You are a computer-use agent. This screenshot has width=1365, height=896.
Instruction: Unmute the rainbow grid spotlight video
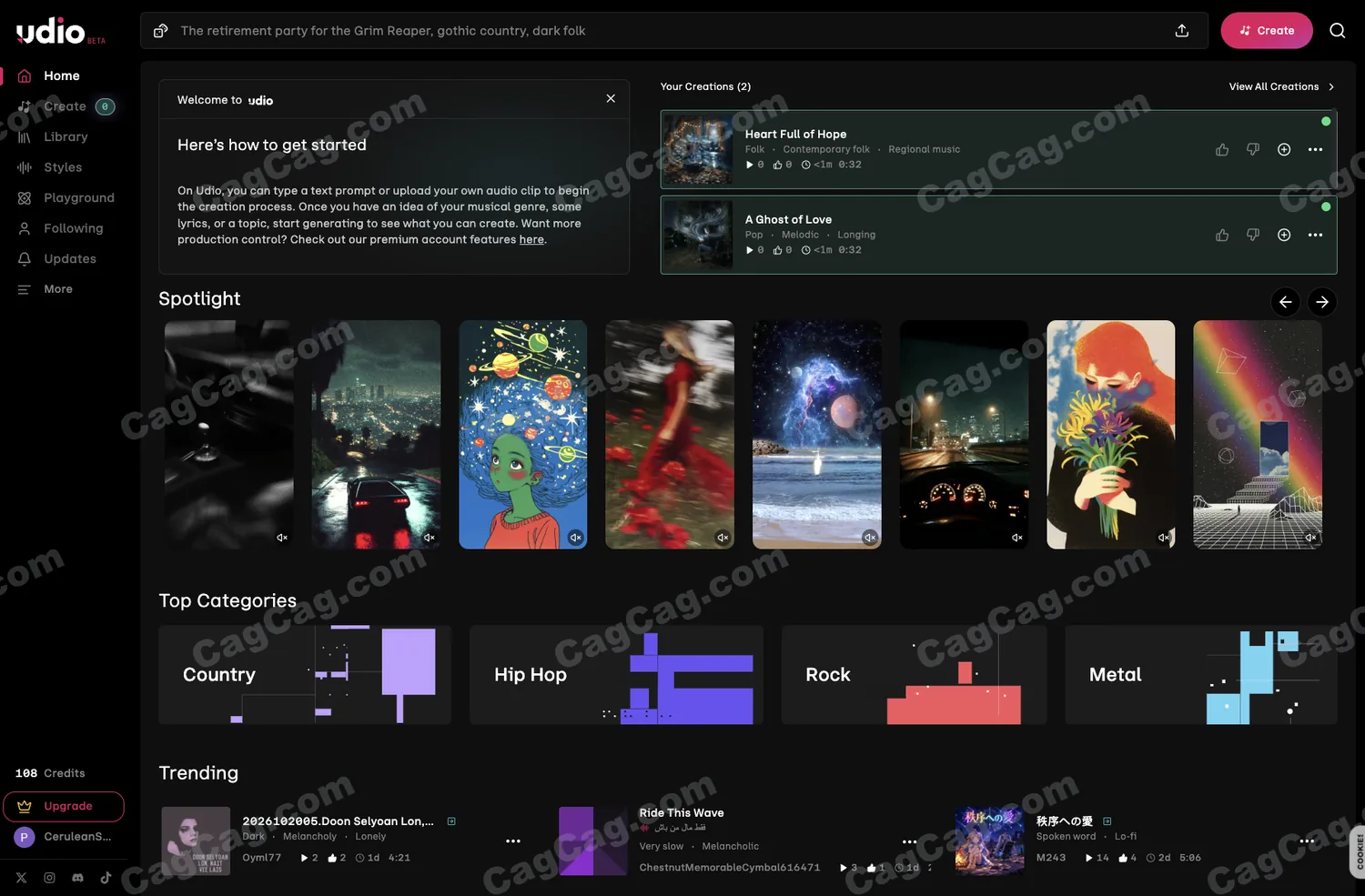[1310, 538]
